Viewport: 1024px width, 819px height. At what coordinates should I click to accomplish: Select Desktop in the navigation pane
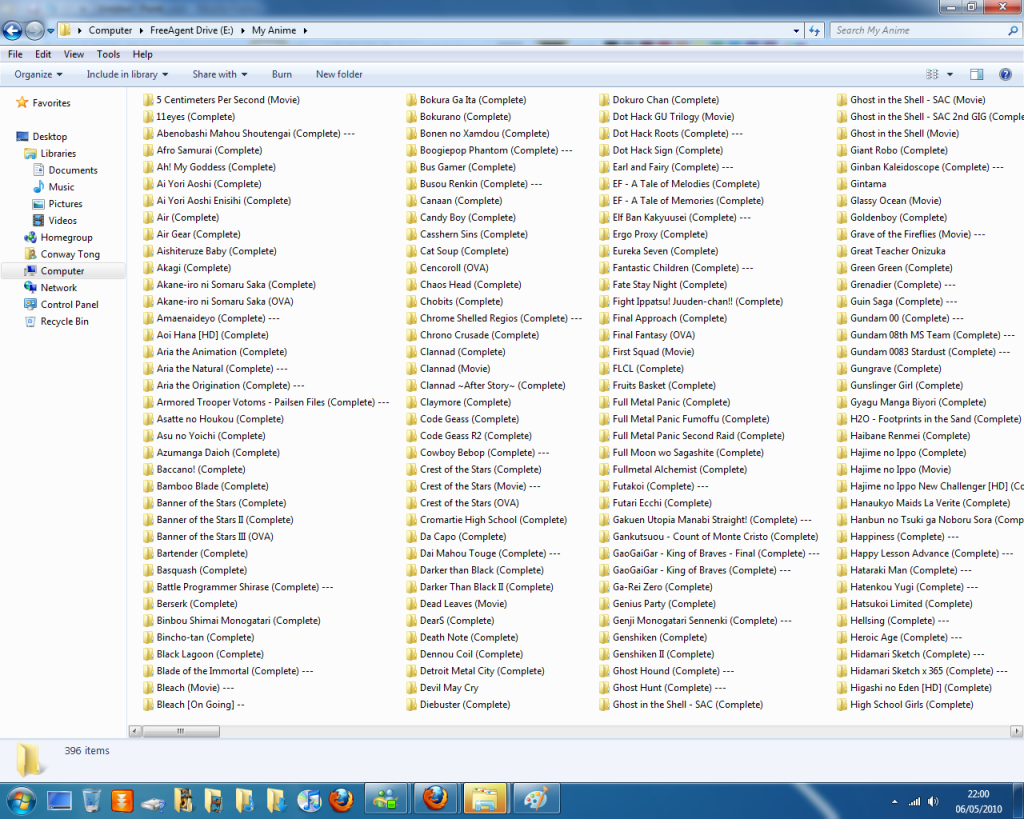tap(42, 136)
